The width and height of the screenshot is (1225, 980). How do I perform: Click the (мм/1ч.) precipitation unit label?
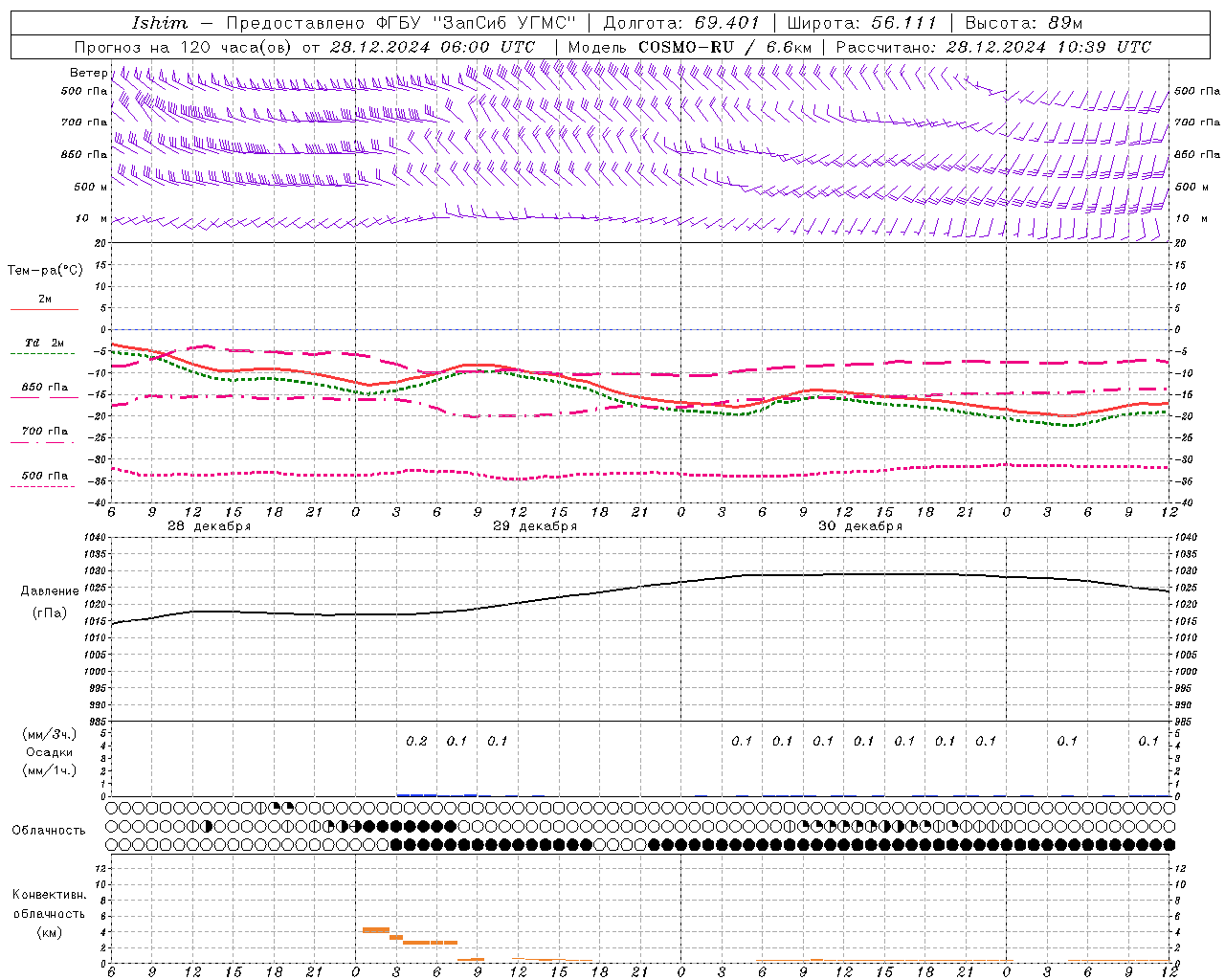pos(50,770)
